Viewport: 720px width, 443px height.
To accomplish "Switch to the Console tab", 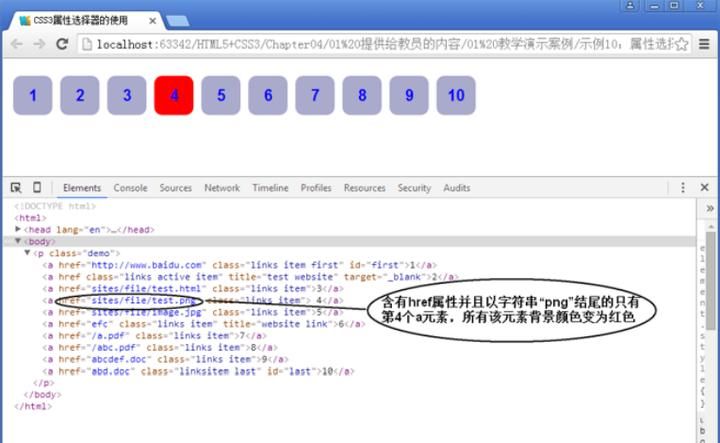I will pos(130,188).
